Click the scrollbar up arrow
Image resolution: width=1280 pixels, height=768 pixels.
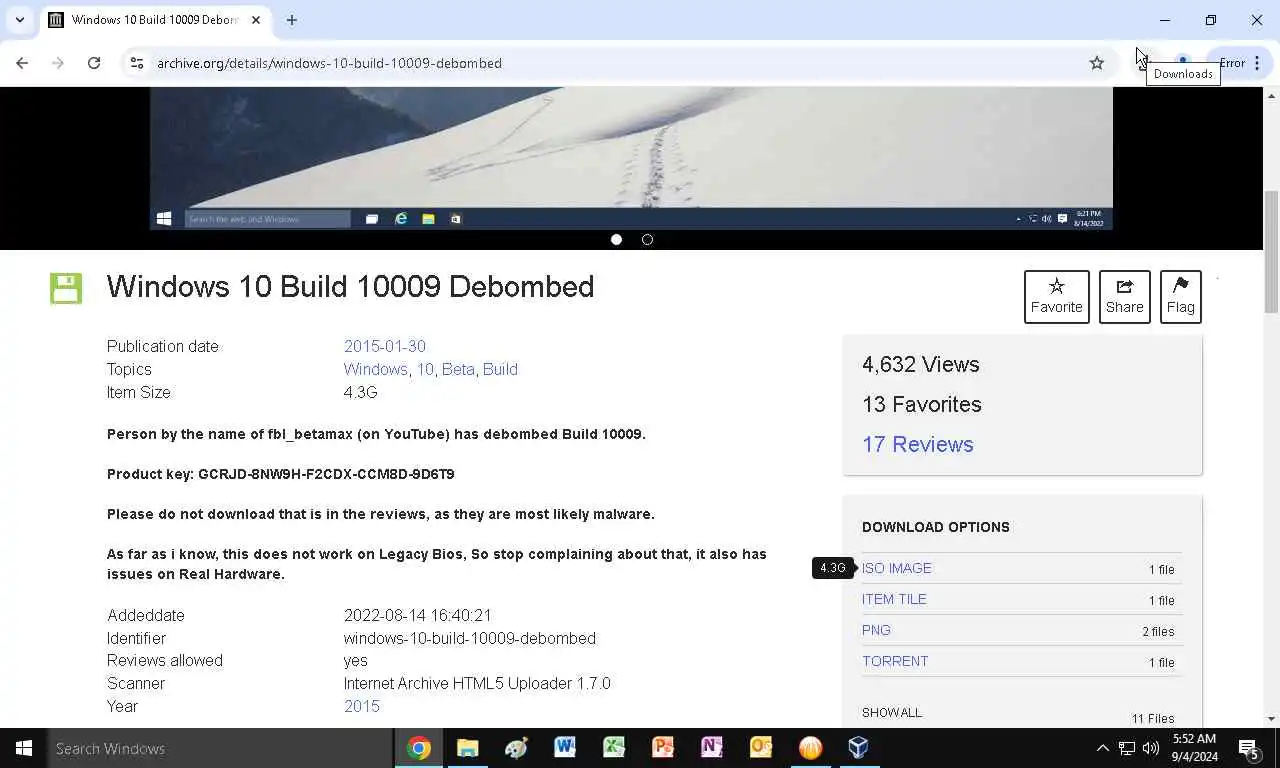(x=1271, y=95)
